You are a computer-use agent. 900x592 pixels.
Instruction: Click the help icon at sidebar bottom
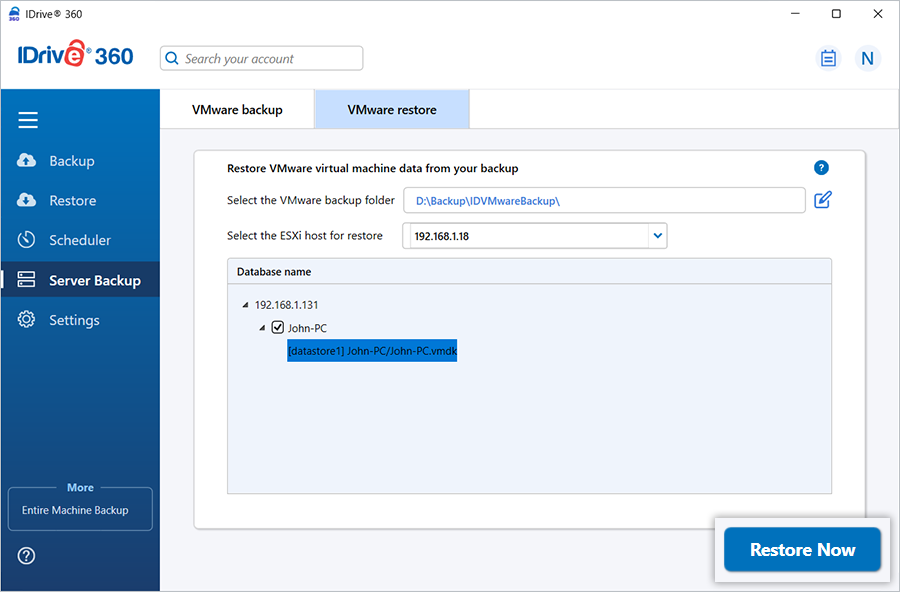(x=27, y=556)
